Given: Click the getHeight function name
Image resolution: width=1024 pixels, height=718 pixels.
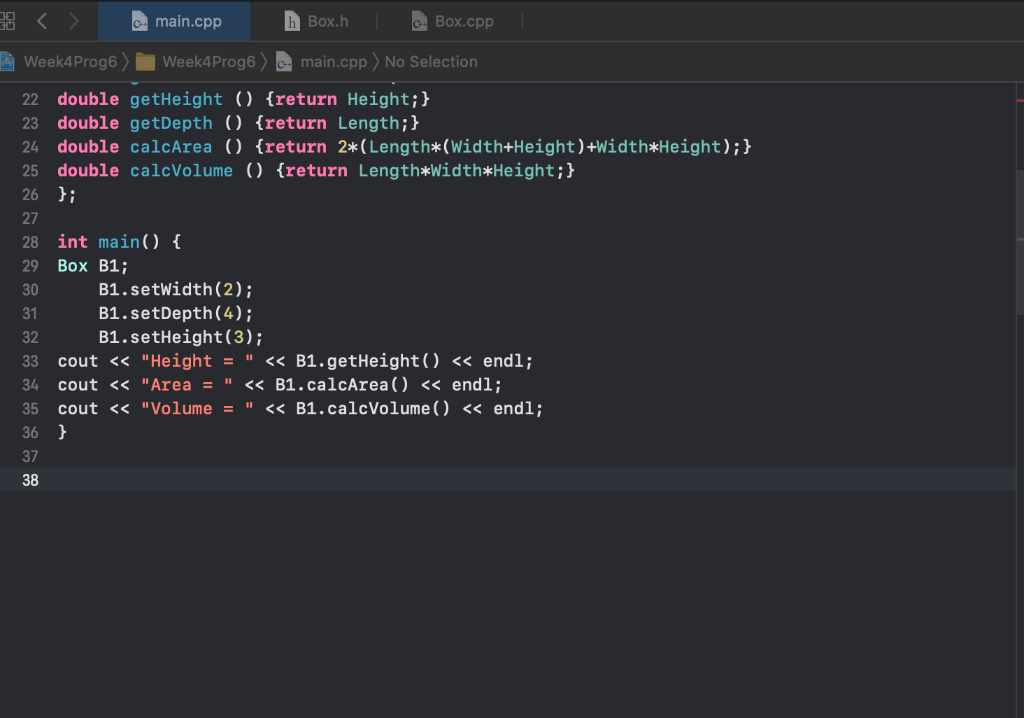Looking at the screenshot, I should coord(176,99).
